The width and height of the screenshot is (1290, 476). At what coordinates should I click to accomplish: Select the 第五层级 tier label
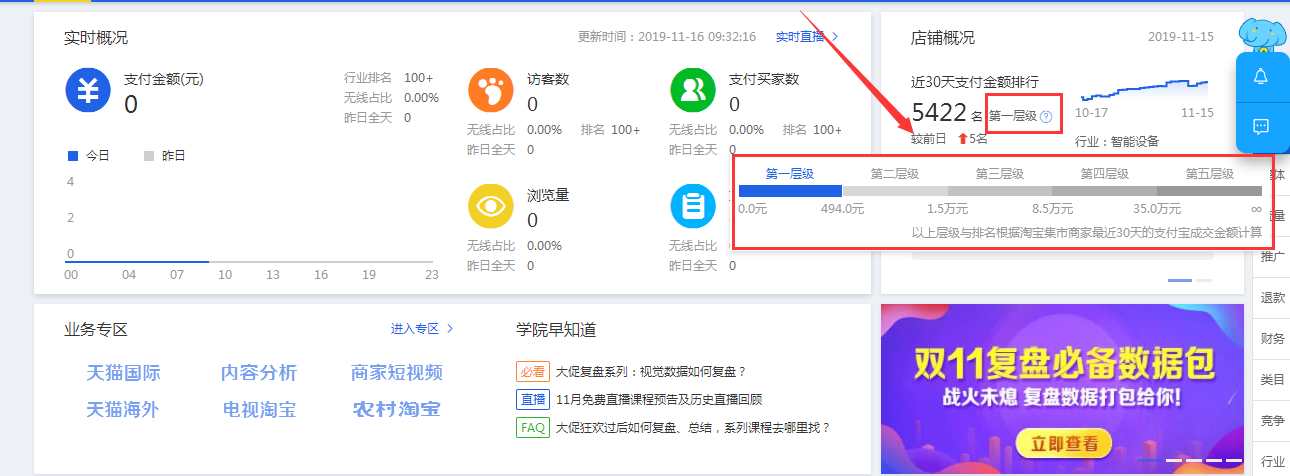click(1210, 173)
